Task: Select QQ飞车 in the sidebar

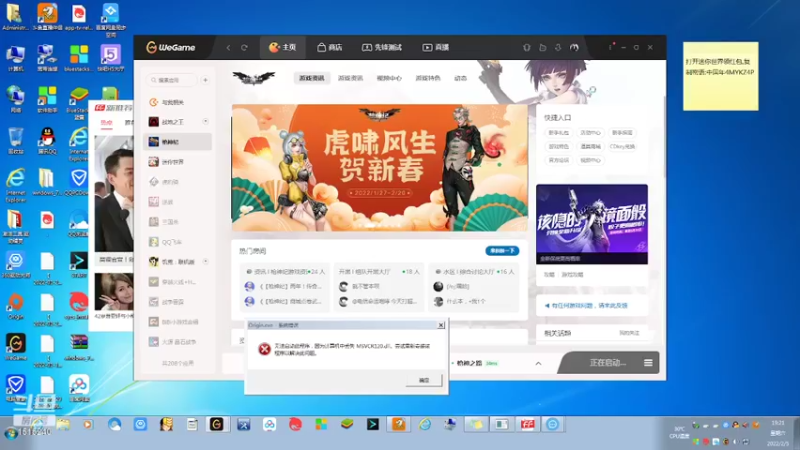Action: 177,242
